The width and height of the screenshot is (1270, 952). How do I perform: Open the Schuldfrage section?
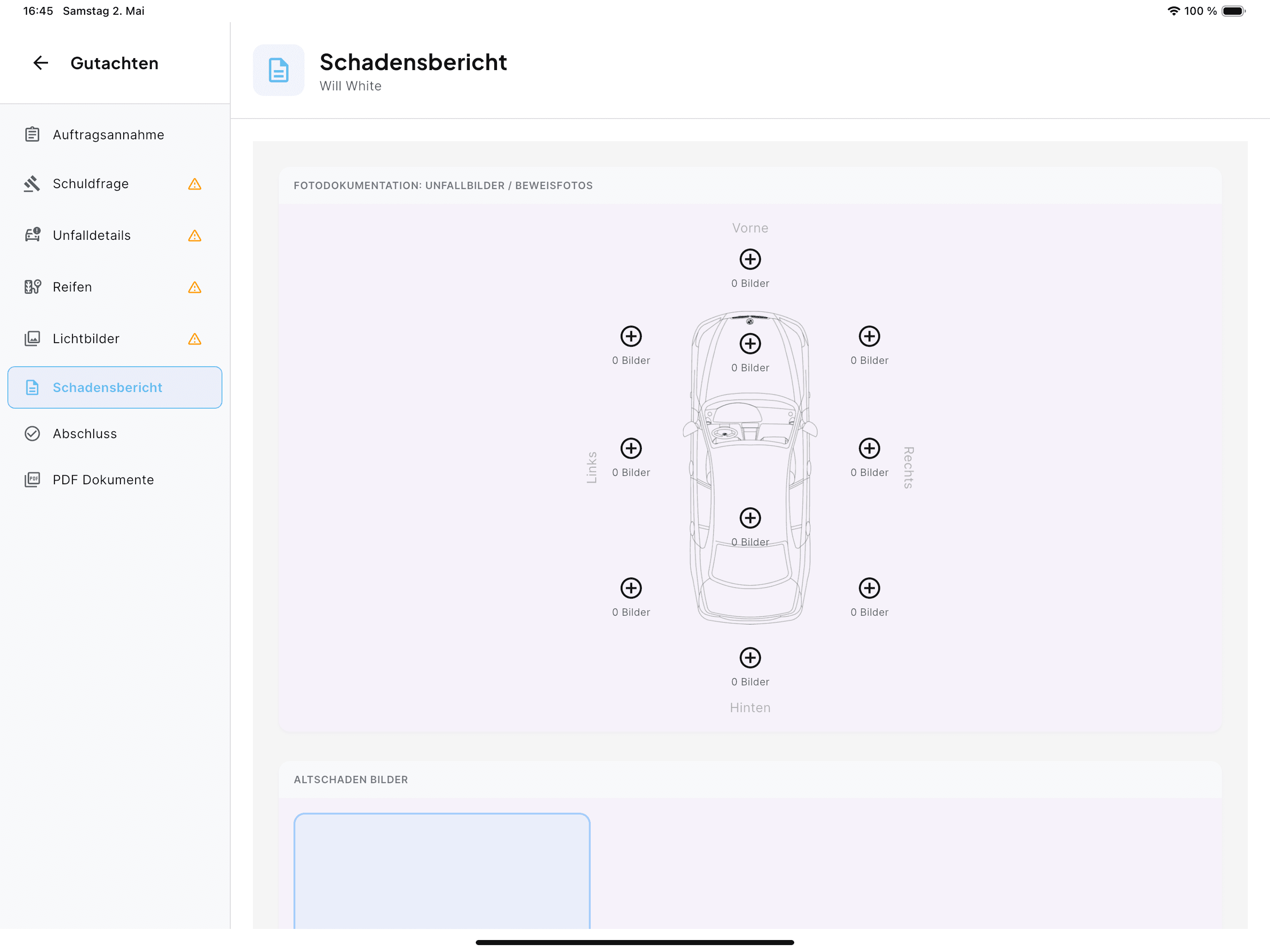115,184
